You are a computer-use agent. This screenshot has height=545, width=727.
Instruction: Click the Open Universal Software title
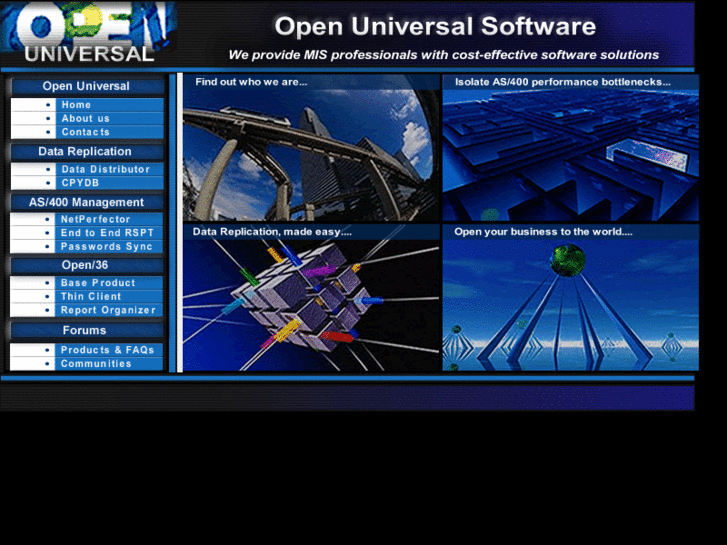click(435, 26)
